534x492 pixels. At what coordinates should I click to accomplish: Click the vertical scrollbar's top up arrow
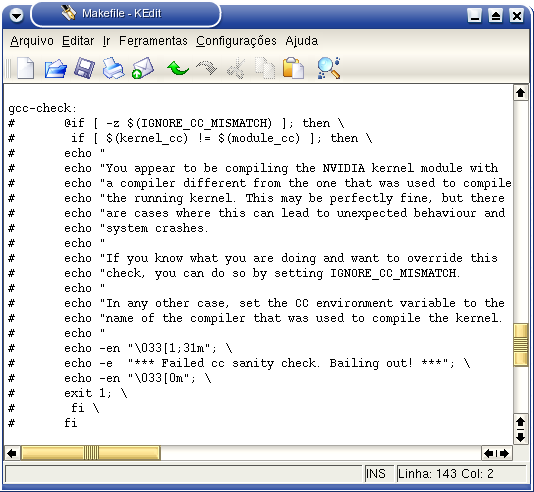[520, 93]
